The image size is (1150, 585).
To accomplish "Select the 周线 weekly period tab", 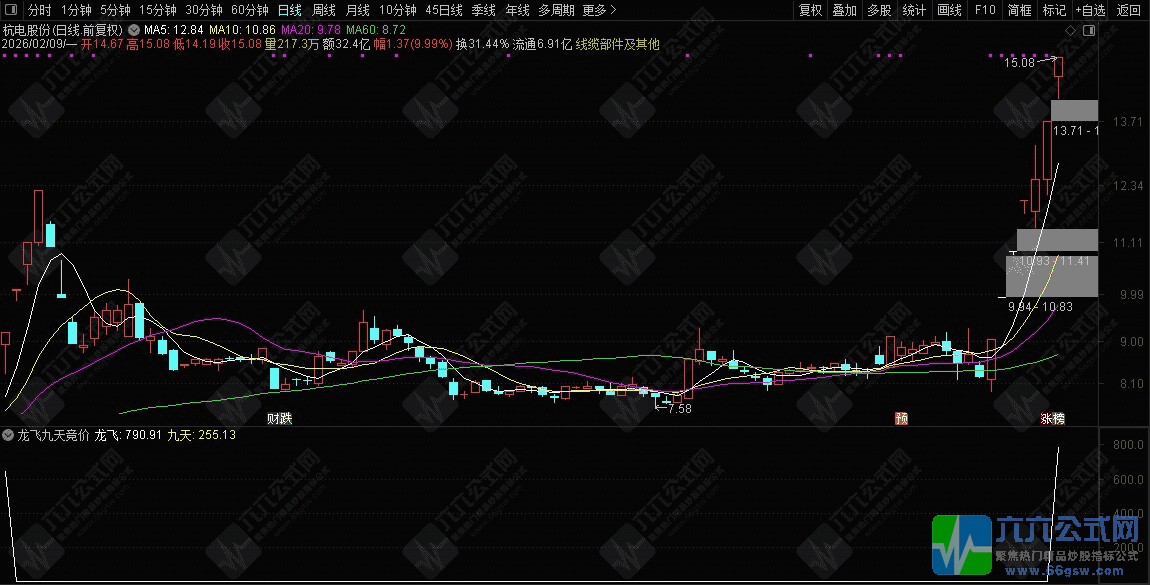I will pos(324,11).
